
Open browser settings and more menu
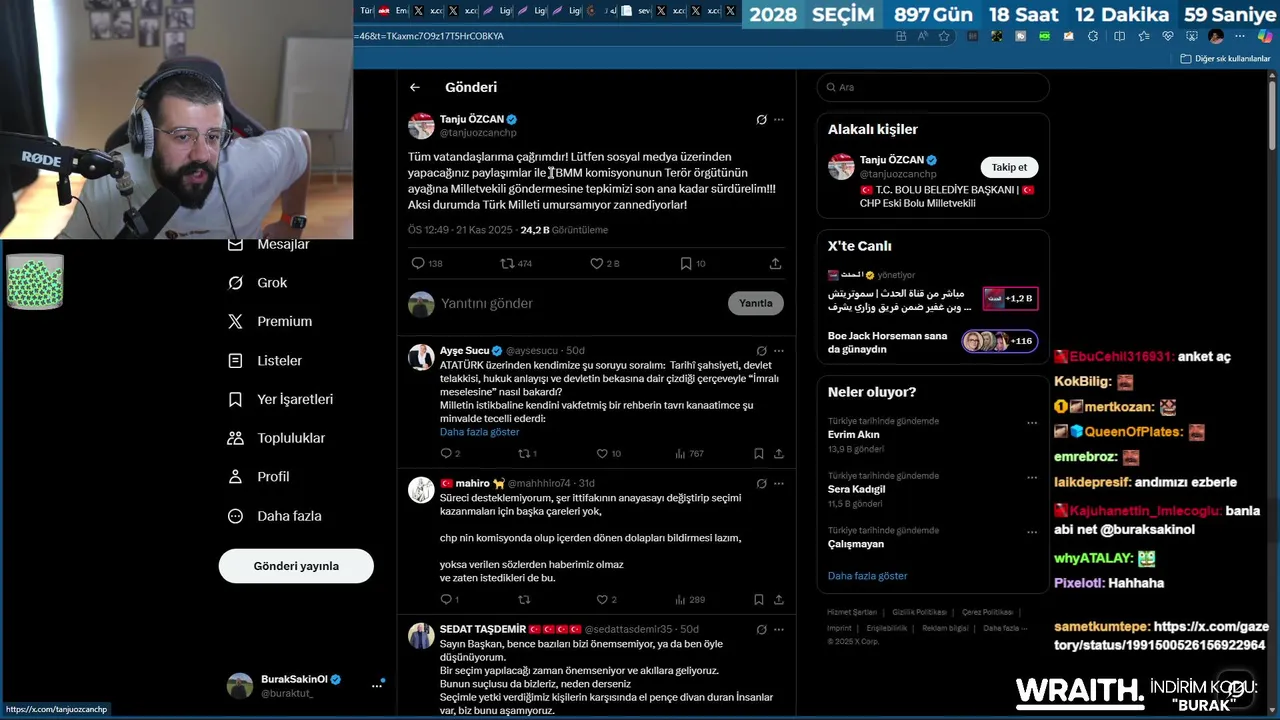(1242, 36)
